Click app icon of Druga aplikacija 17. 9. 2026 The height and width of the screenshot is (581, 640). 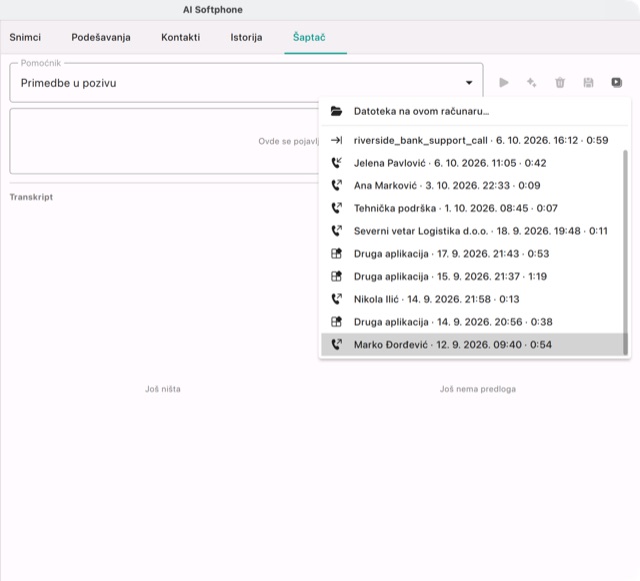336,254
